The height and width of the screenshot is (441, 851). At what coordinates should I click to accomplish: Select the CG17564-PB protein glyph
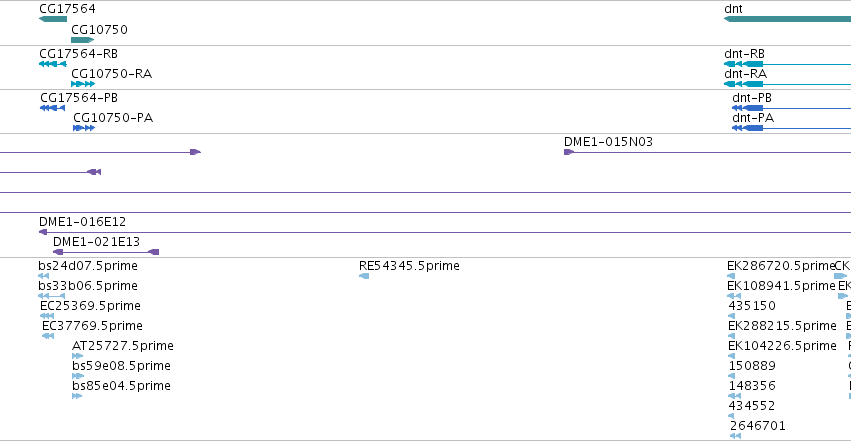click(x=53, y=108)
